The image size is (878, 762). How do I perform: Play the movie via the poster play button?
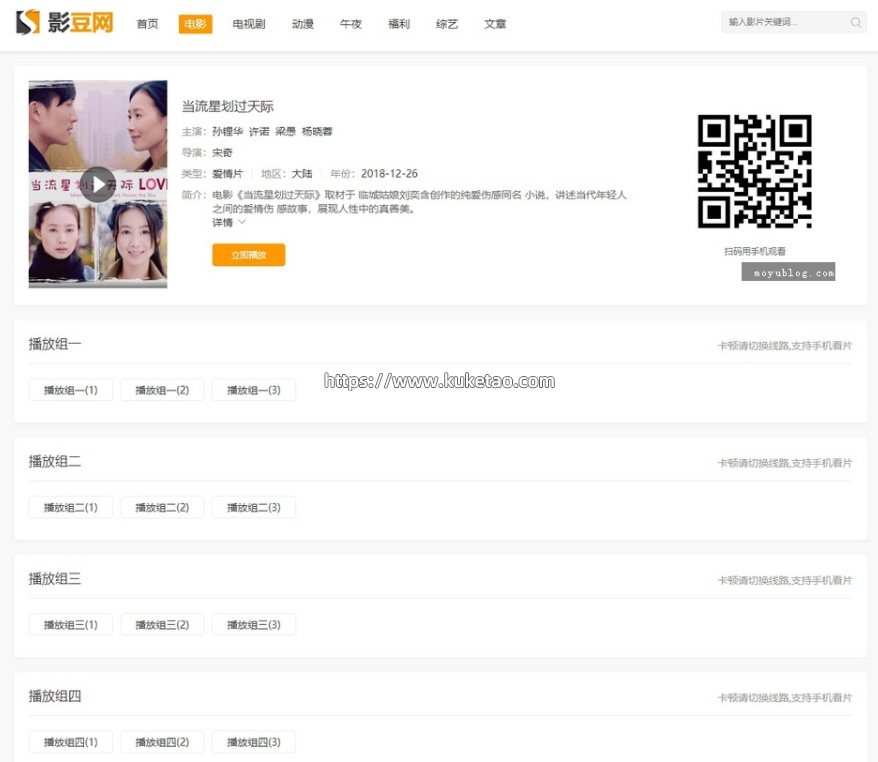coord(98,184)
